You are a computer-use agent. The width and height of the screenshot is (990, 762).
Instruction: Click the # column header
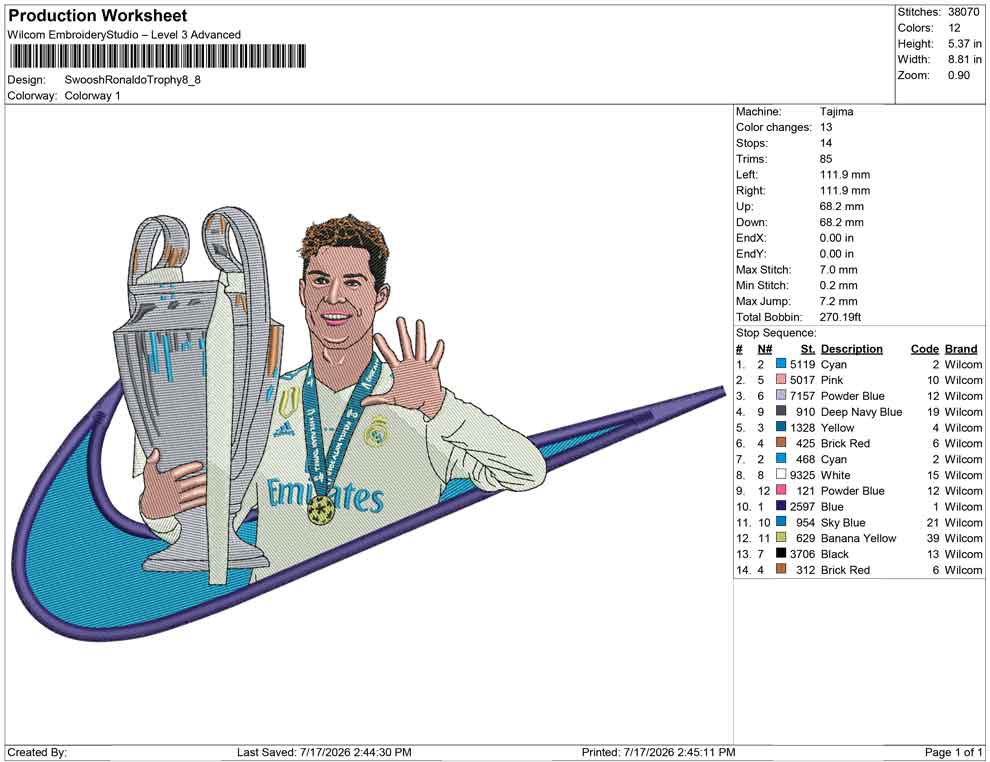(x=739, y=348)
